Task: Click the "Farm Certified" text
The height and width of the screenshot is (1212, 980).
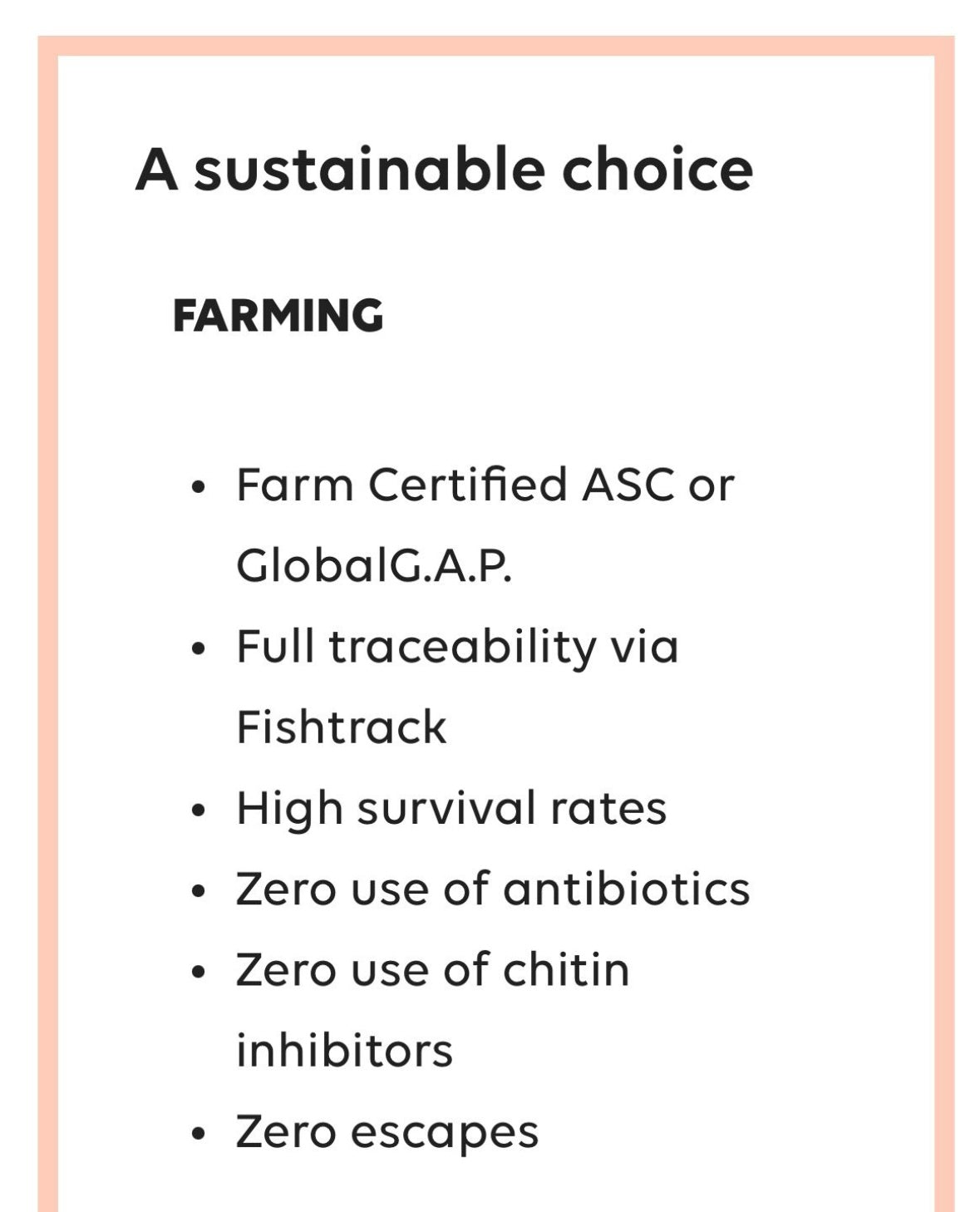Action: (401, 484)
